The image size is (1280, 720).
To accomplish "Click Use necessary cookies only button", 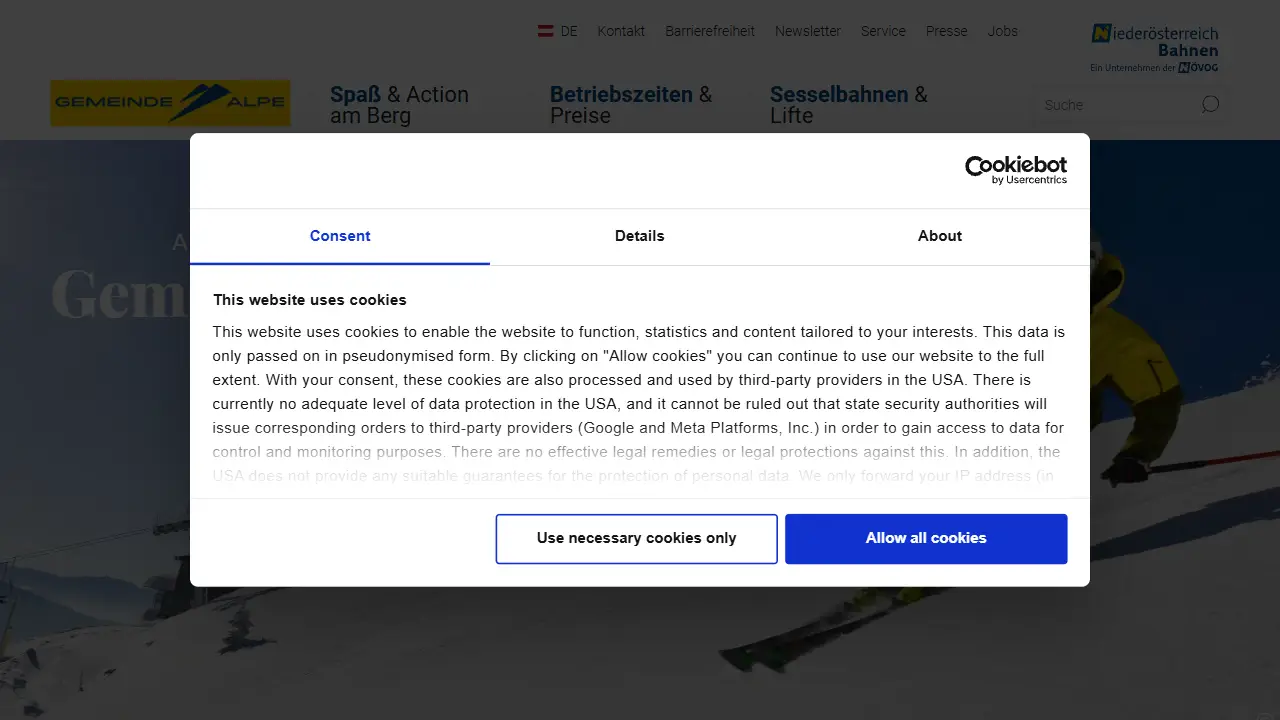I will pyautogui.click(x=637, y=539).
